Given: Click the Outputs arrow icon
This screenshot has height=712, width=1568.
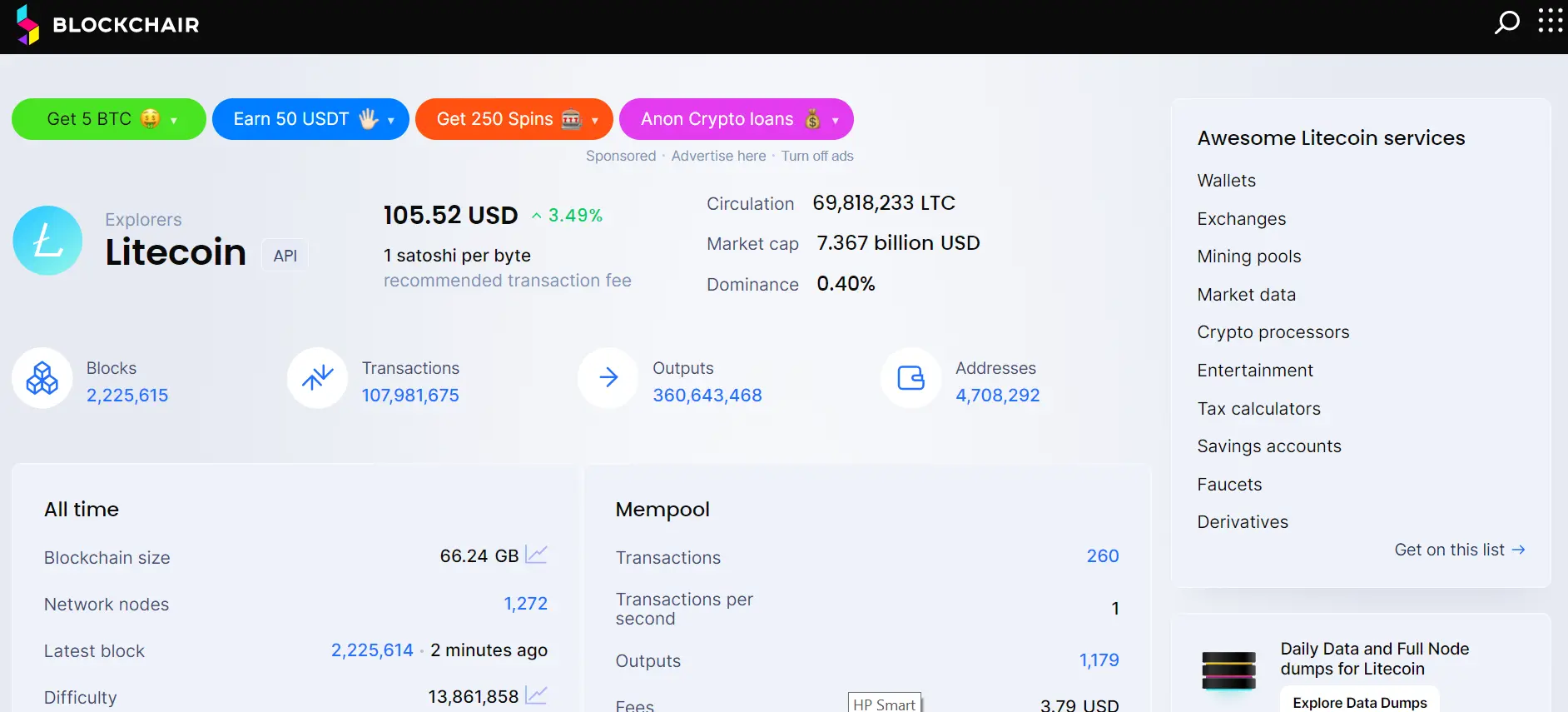Looking at the screenshot, I should (608, 378).
